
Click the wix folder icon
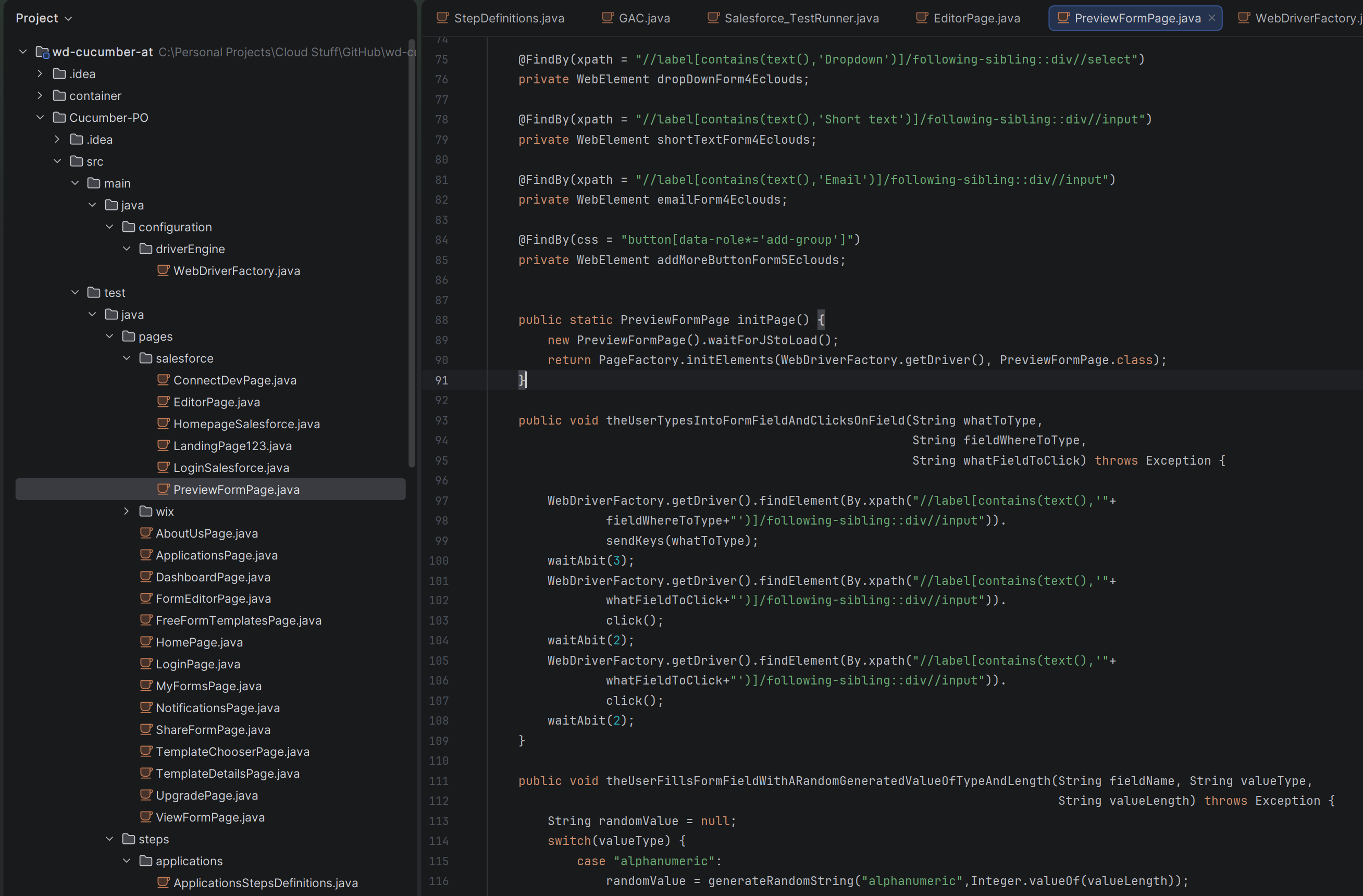click(146, 511)
